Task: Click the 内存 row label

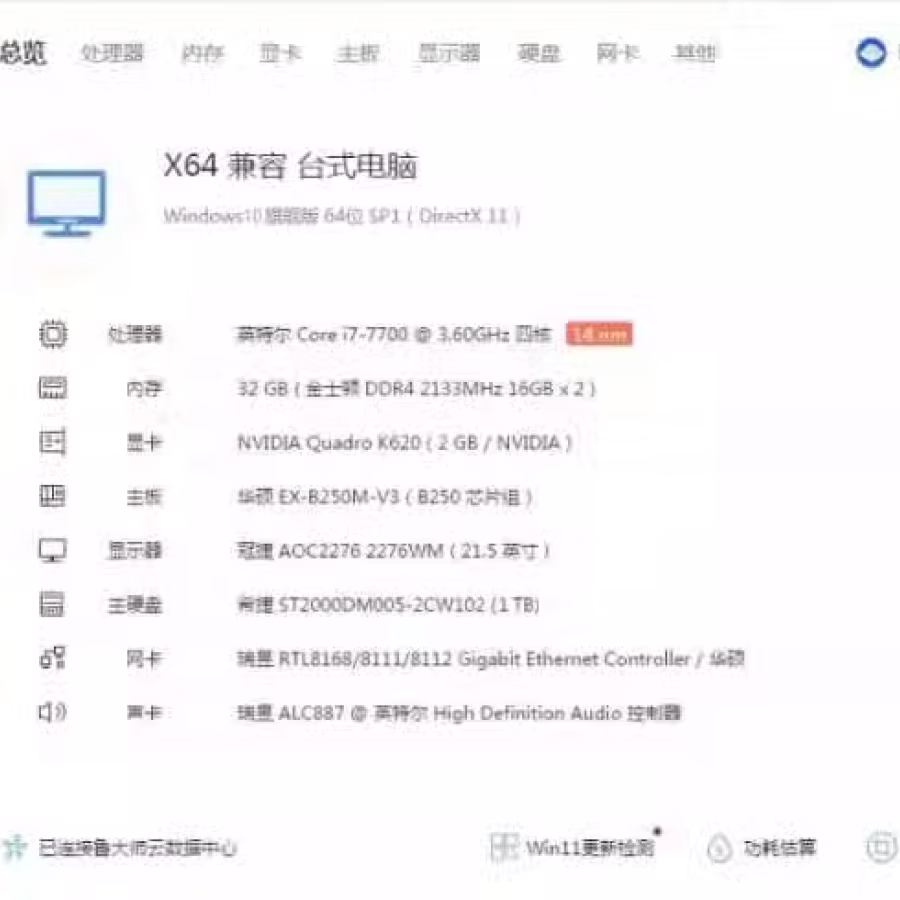Action: coord(144,389)
